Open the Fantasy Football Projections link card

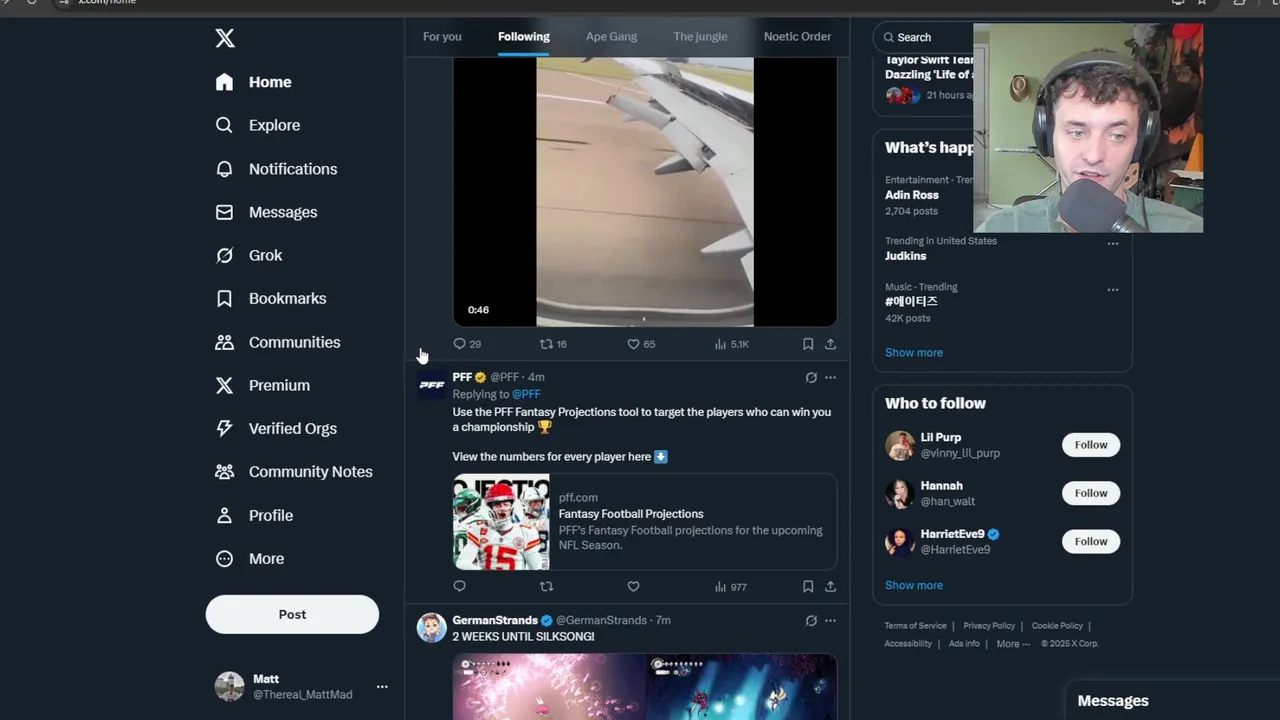tap(645, 522)
